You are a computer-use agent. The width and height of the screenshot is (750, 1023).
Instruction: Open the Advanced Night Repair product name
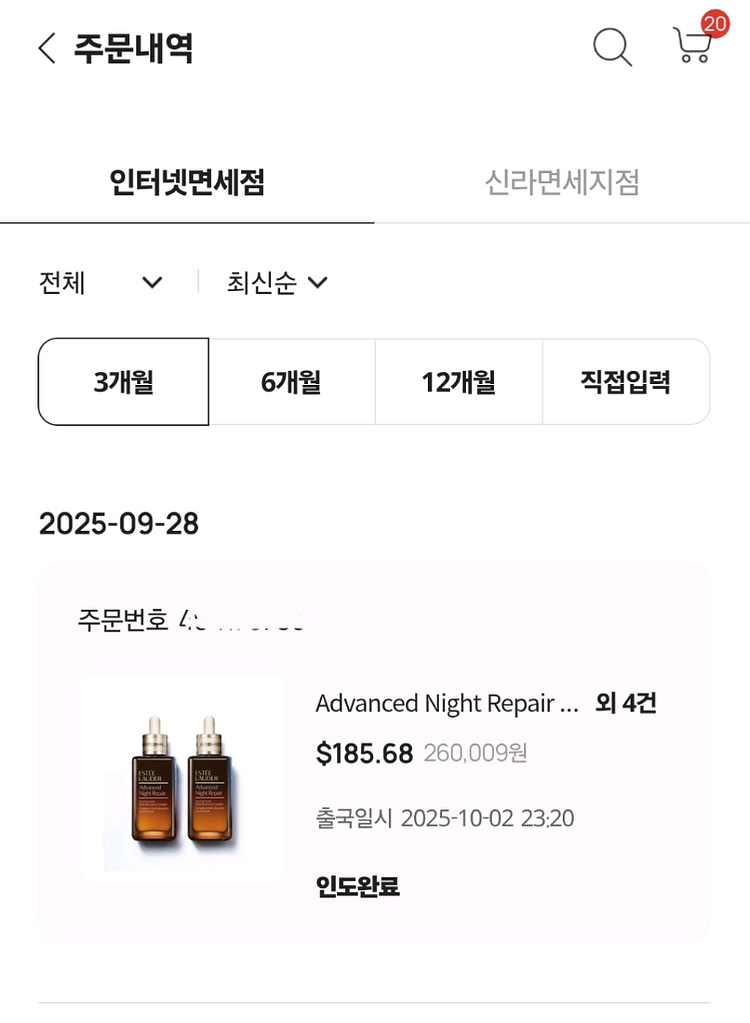pos(447,704)
